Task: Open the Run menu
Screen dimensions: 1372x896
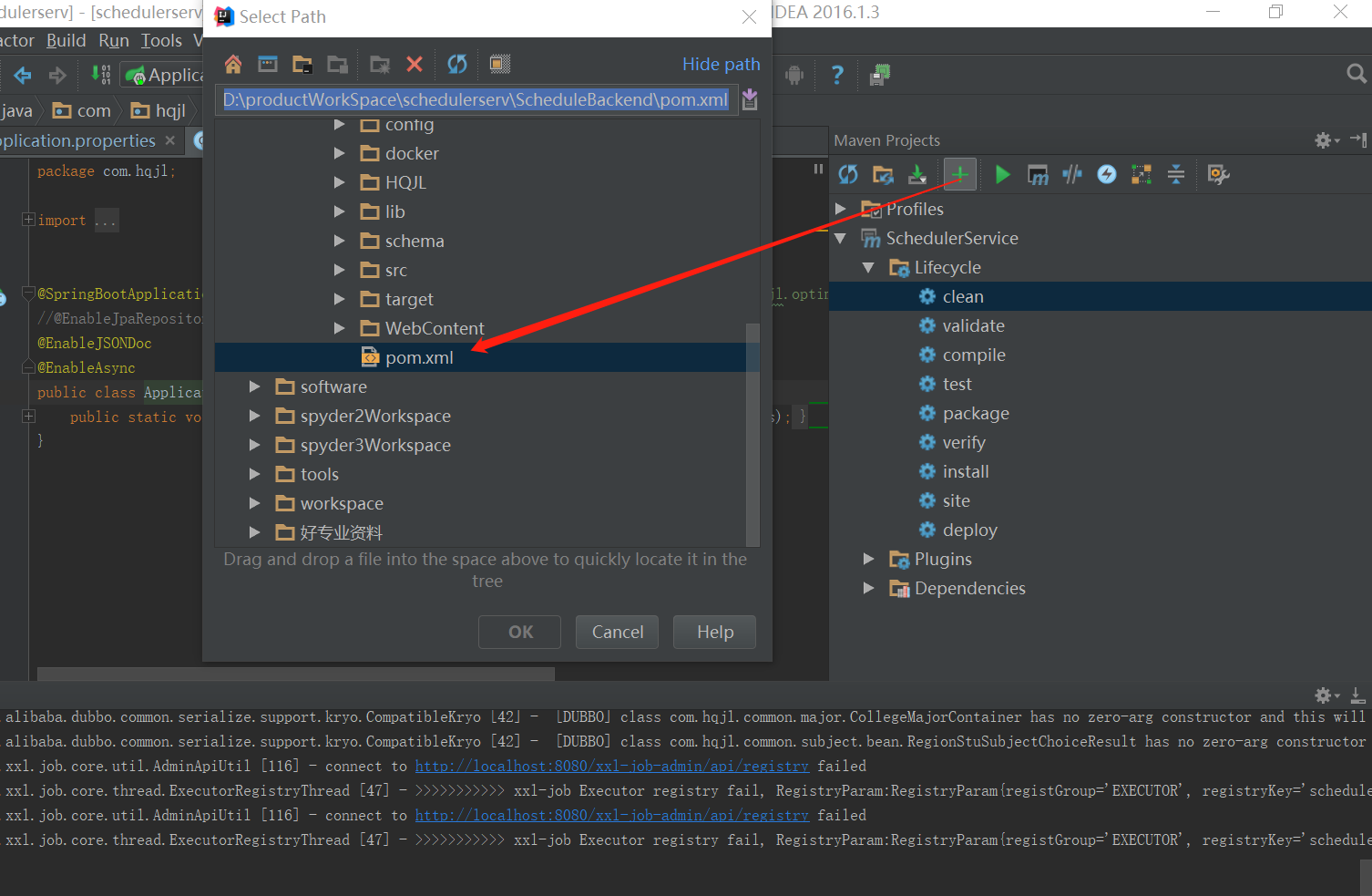Action: [x=114, y=40]
